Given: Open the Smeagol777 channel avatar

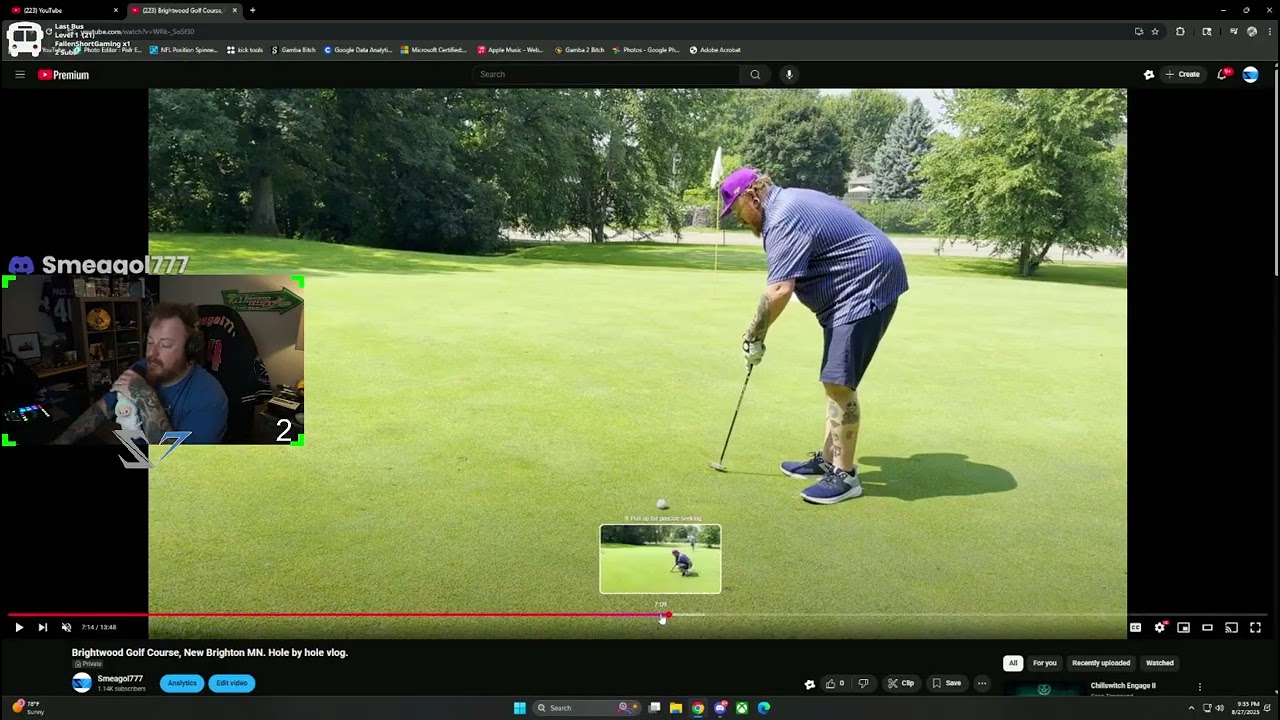Looking at the screenshot, I should [x=82, y=683].
